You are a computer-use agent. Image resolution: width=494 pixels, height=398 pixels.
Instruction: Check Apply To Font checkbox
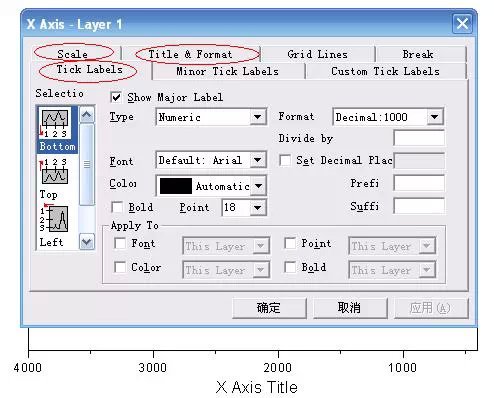click(x=120, y=243)
